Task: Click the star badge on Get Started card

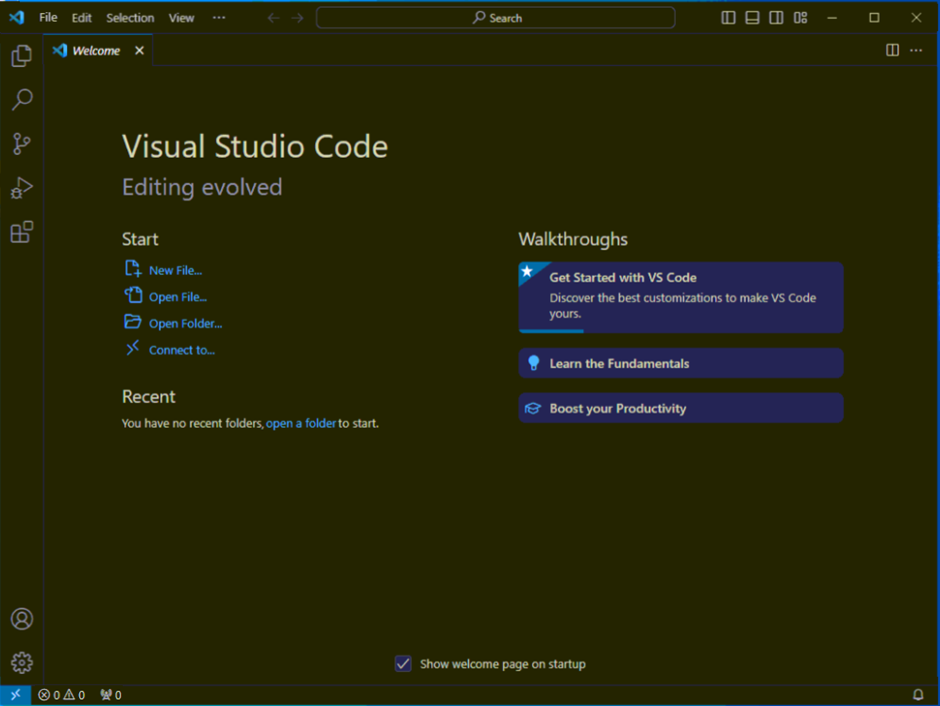Action: [x=527, y=271]
